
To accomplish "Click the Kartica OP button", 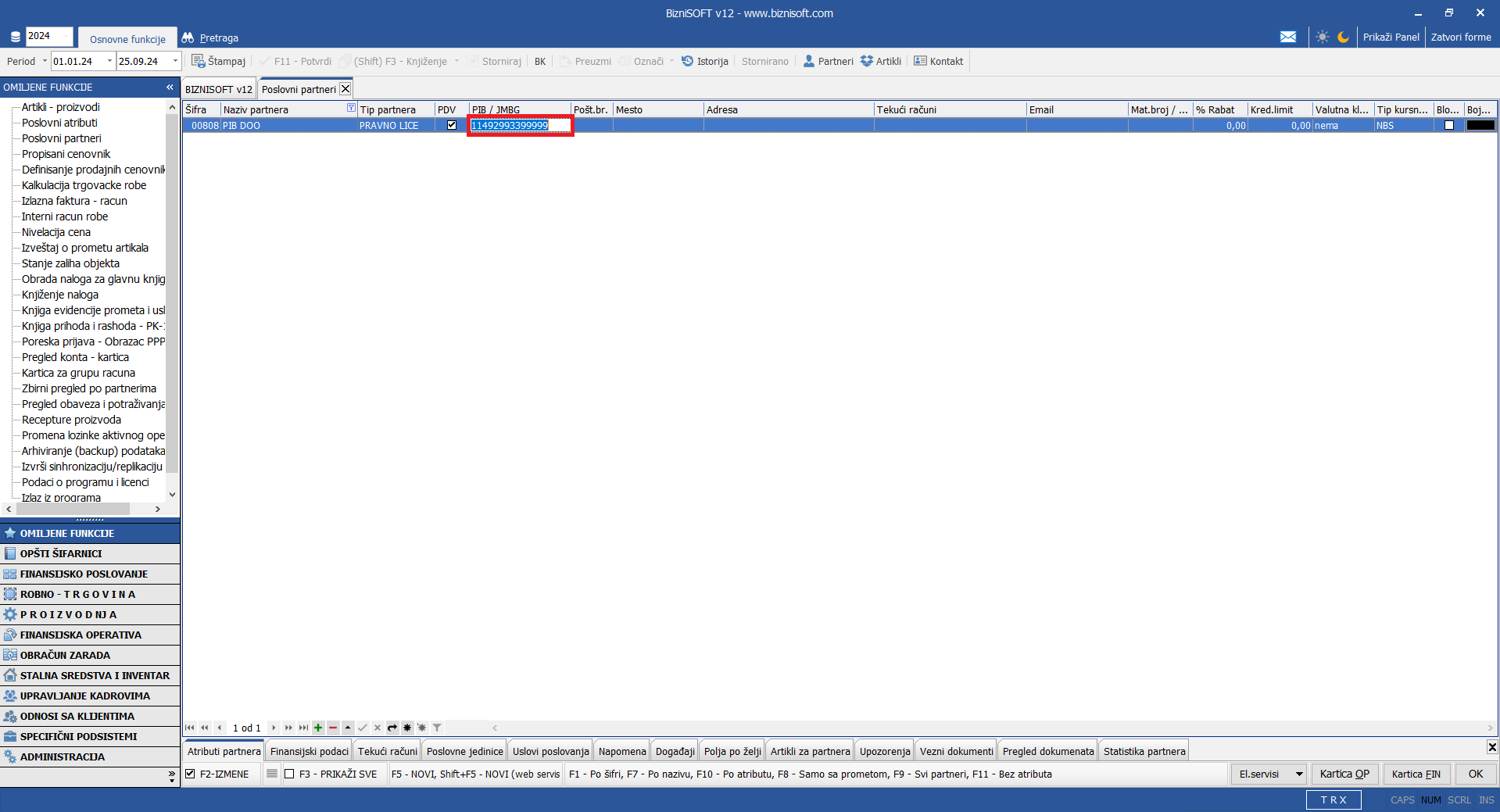I will pyautogui.click(x=1344, y=774).
